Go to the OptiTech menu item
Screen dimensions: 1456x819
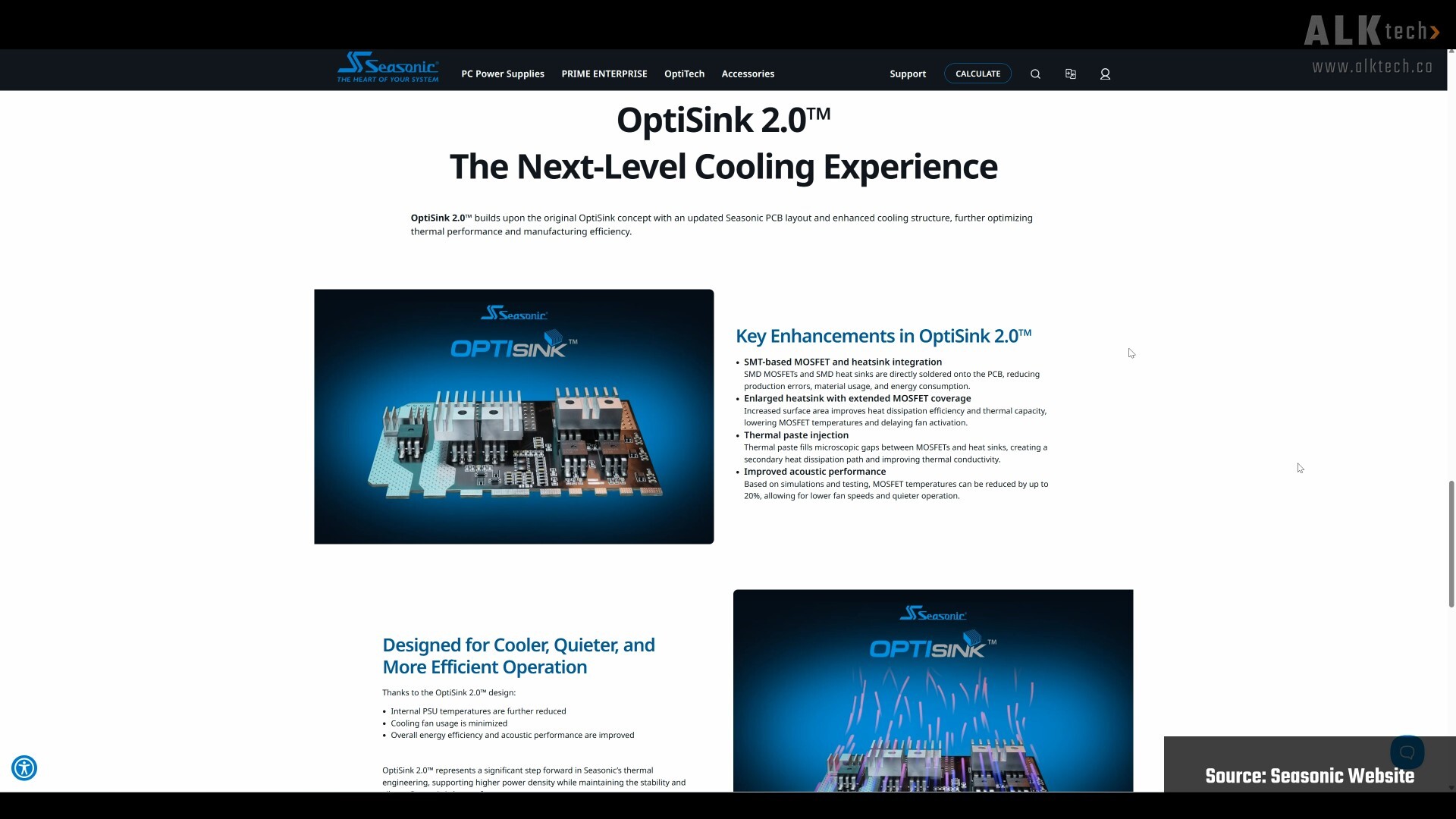pos(684,74)
